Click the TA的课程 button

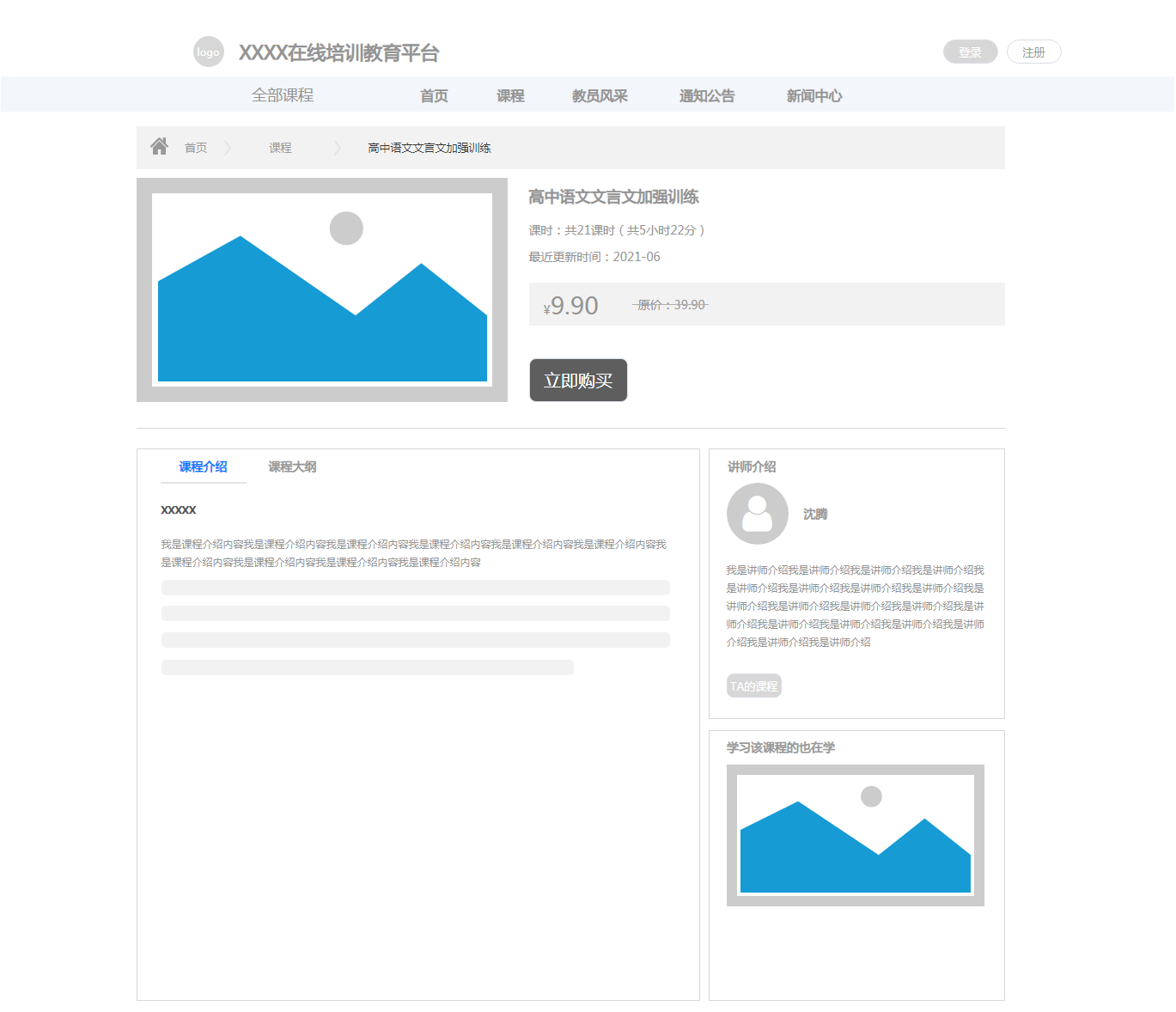(754, 686)
